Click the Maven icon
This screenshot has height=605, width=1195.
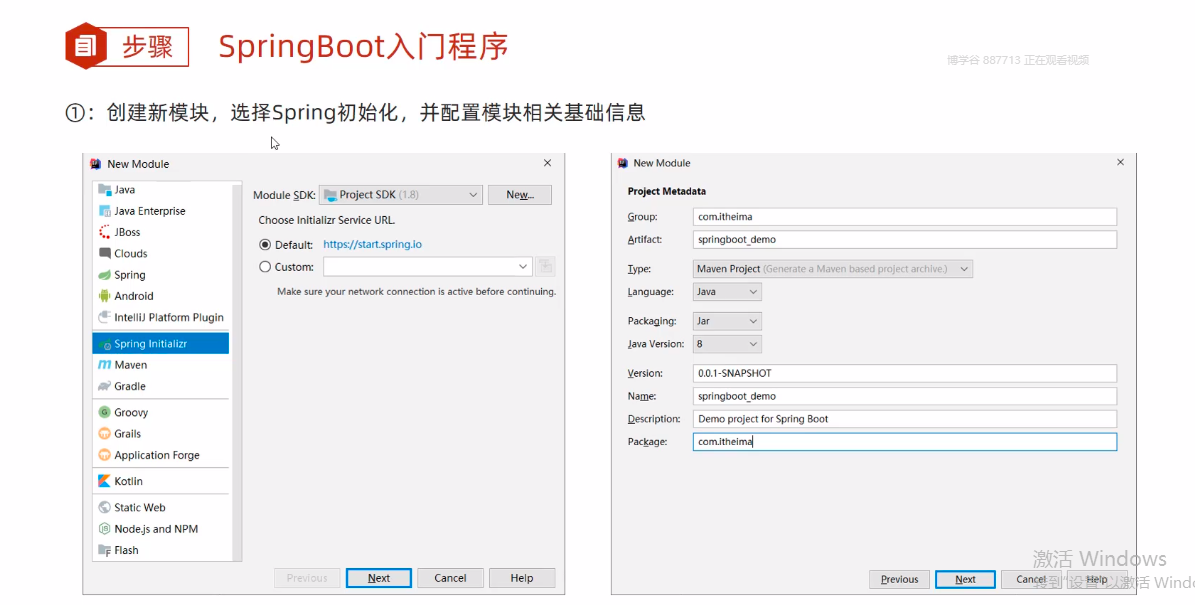(104, 365)
